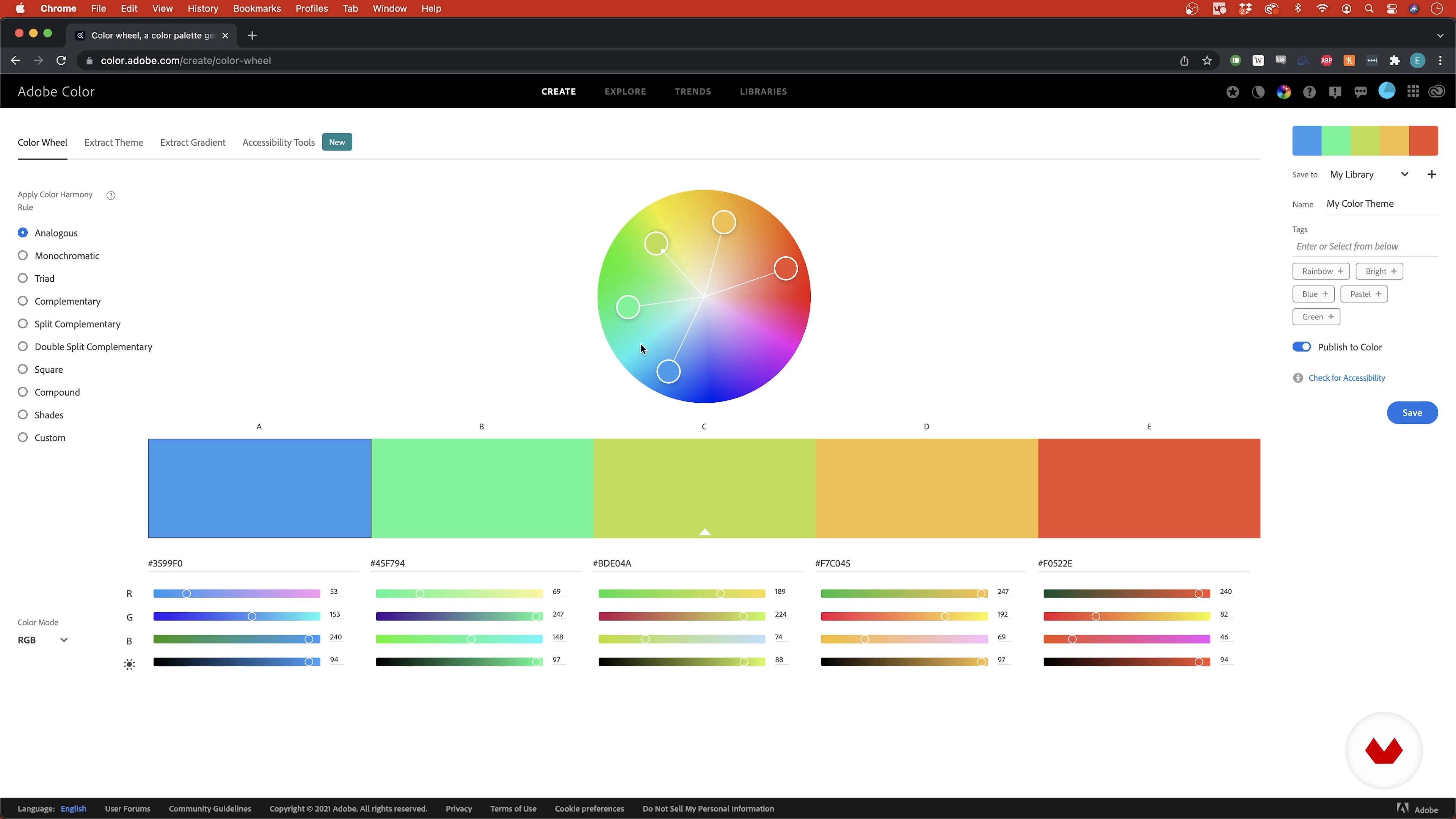
Task: Add the Bright tag
Action: click(1379, 271)
